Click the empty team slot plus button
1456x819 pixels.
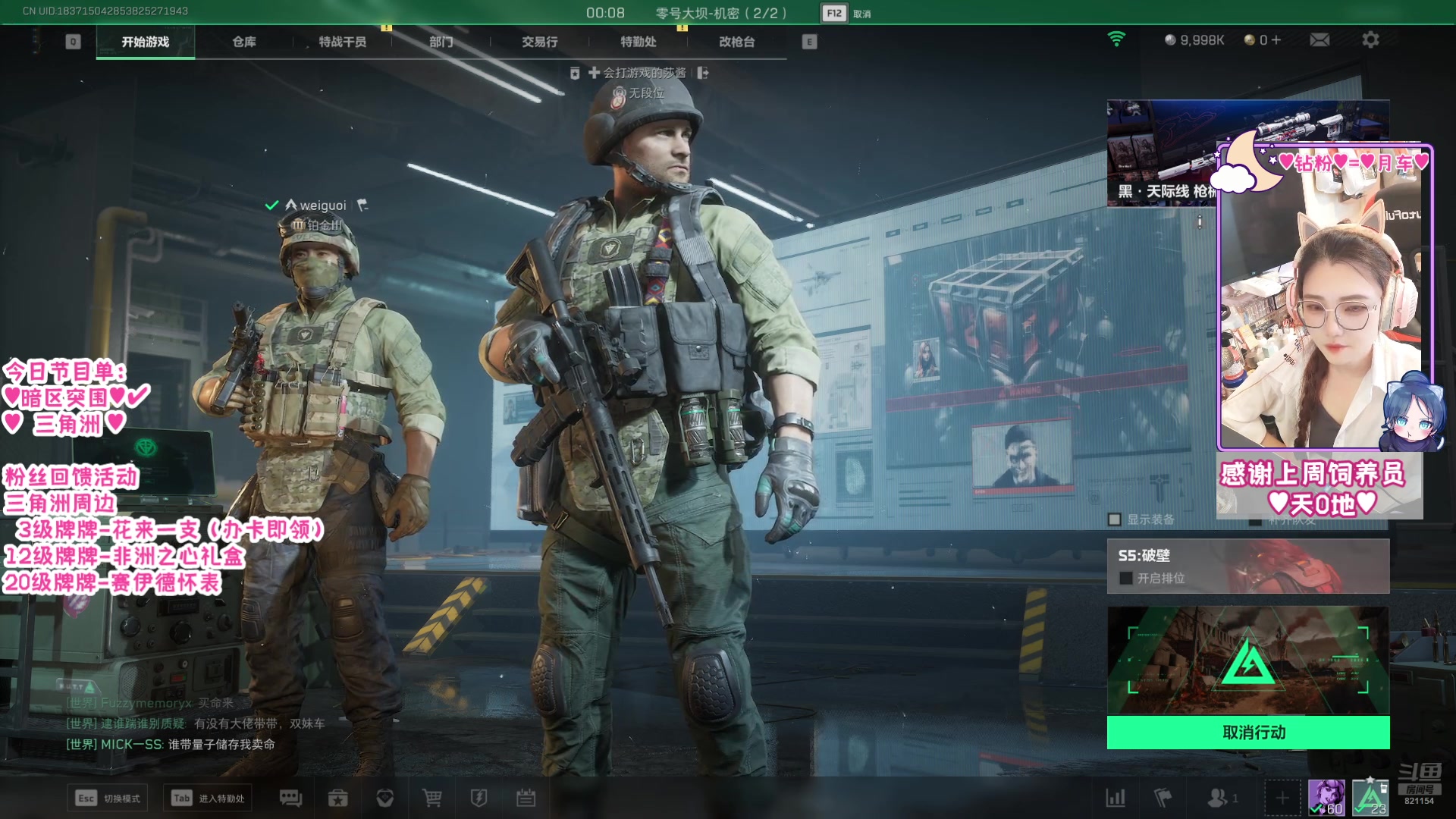click(x=1282, y=798)
